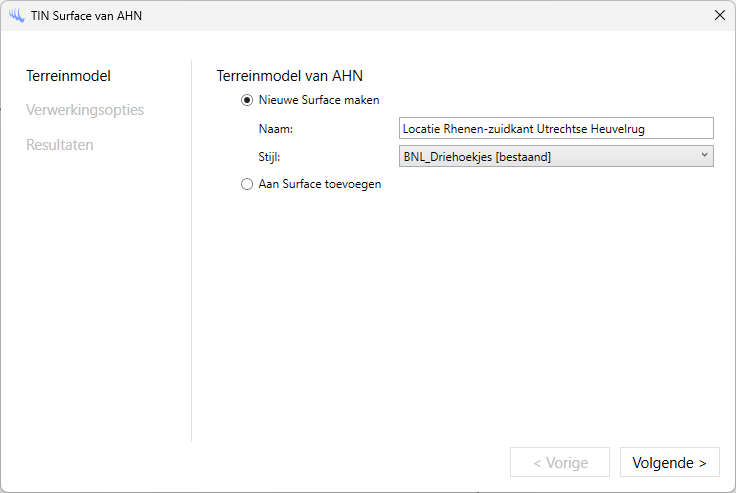Click the Terreinmodel van AHN heading
The height and width of the screenshot is (493, 736).
click(288, 76)
